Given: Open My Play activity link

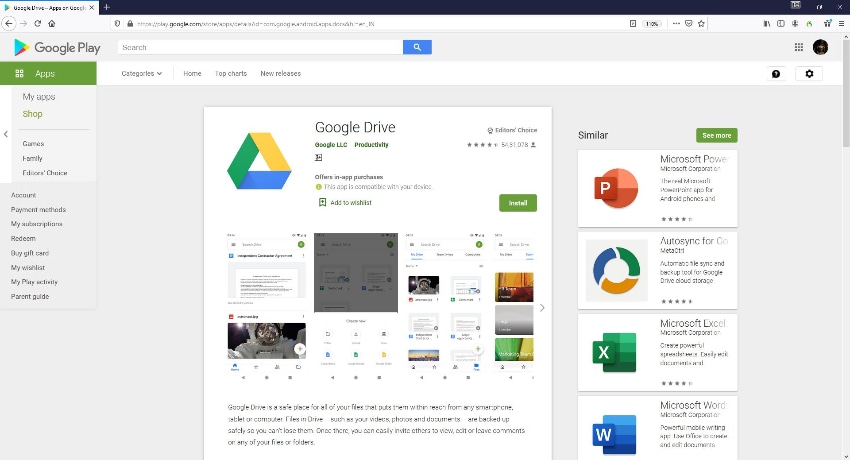Looking at the screenshot, I should pos(34,282).
